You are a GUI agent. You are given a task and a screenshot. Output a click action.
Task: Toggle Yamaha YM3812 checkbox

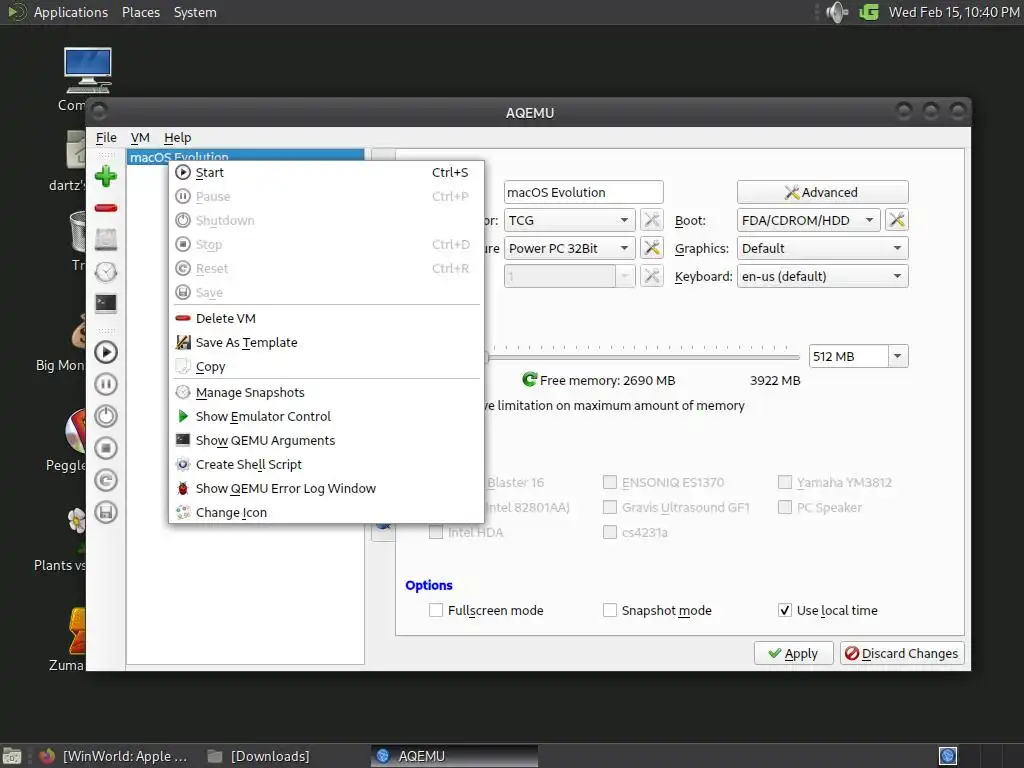click(x=784, y=482)
